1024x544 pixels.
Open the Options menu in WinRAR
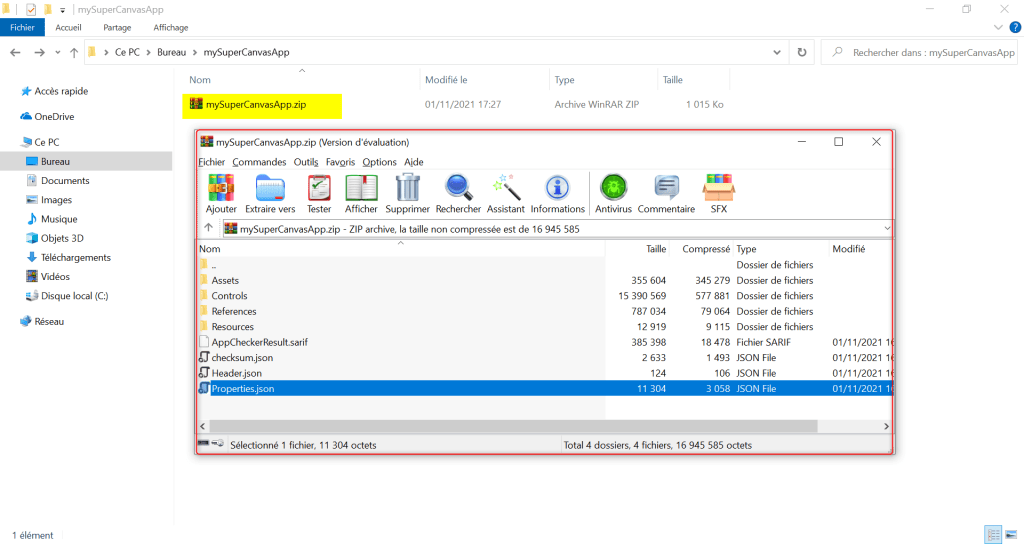click(379, 162)
